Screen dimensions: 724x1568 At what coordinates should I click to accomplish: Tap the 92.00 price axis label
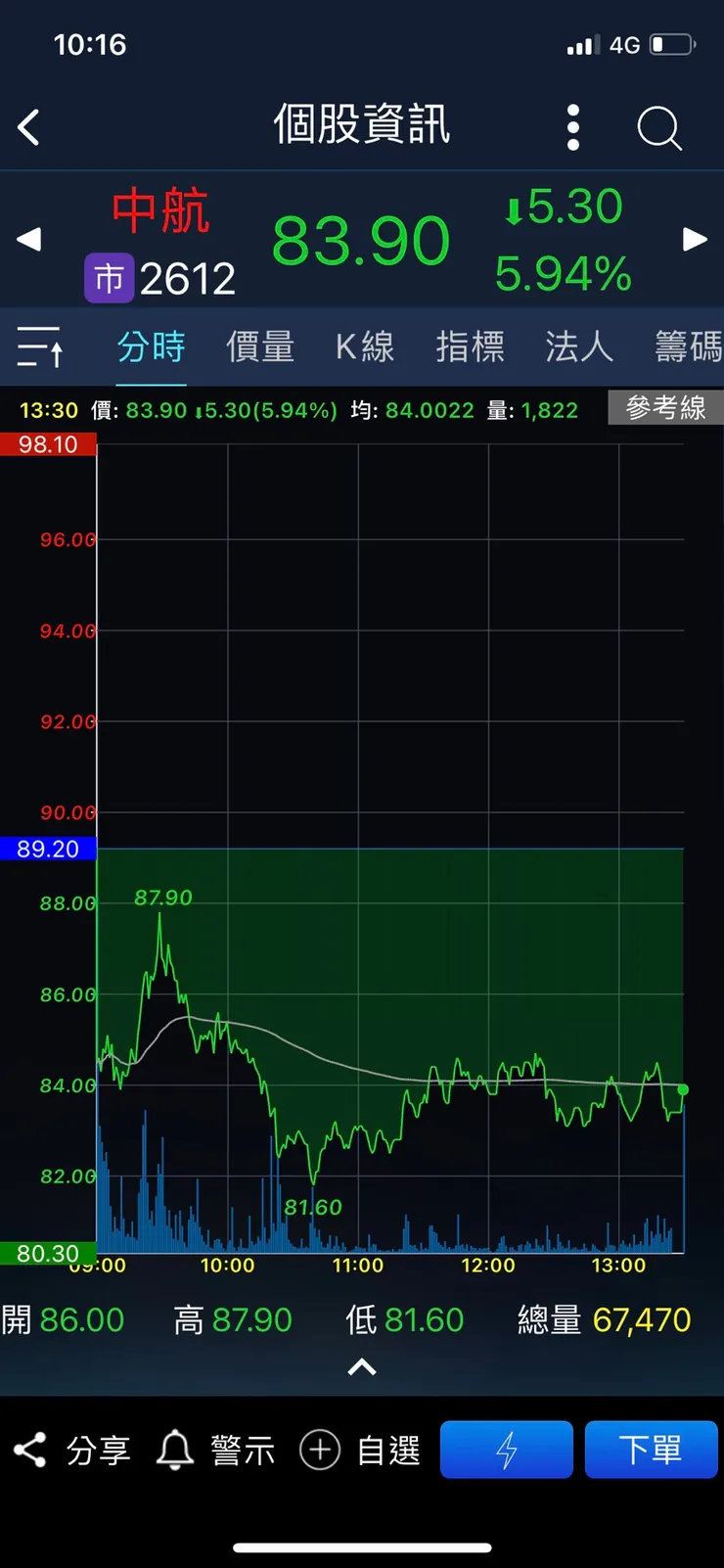pyautogui.click(x=68, y=722)
